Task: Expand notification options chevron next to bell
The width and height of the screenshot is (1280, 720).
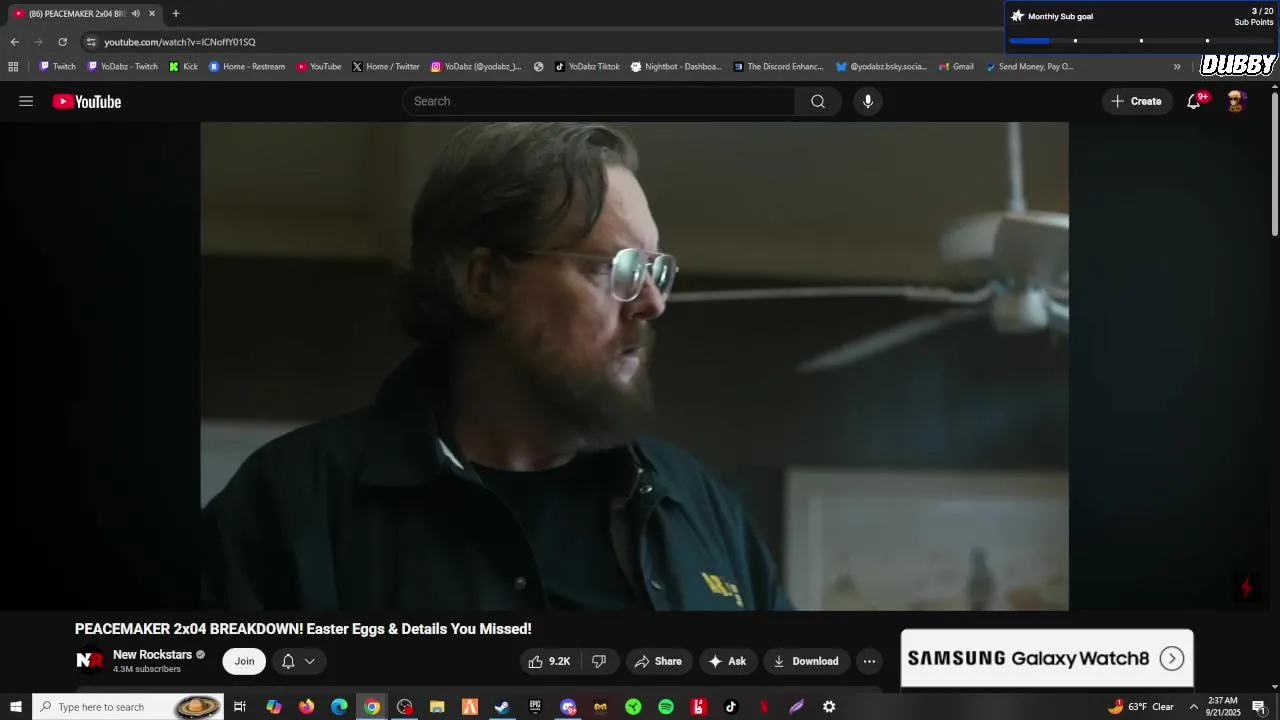Action: 310,661
